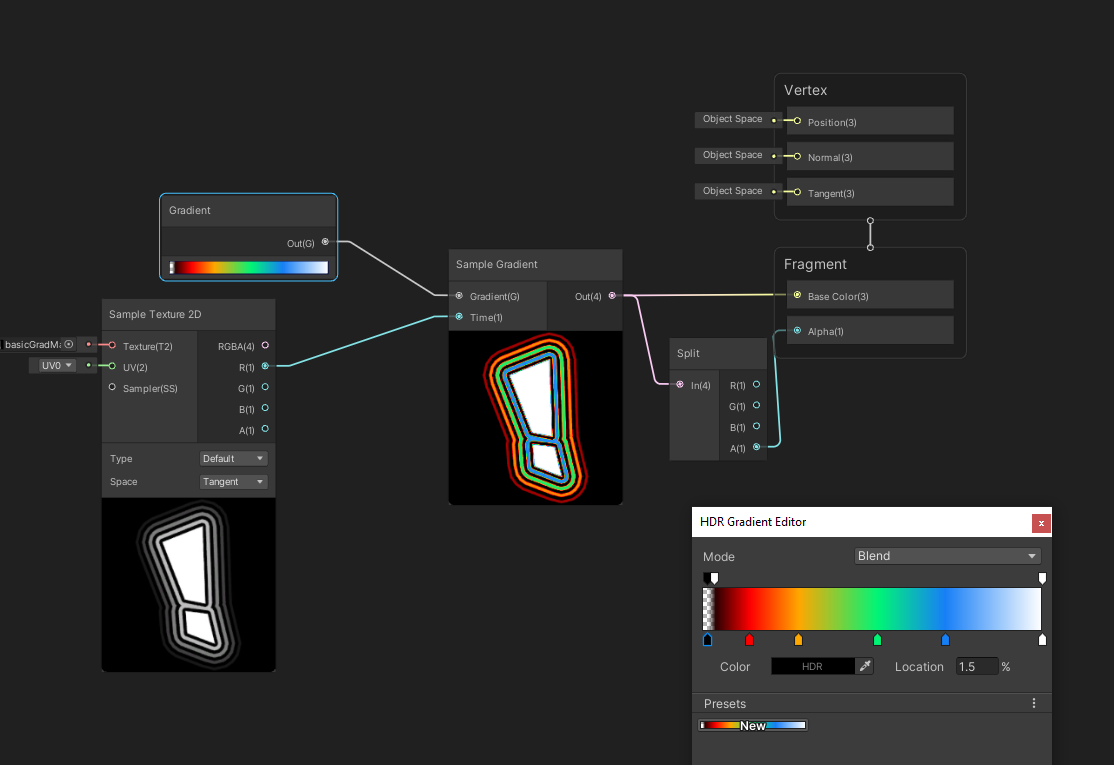
Task: Select the green color key marker
Action: pos(877,640)
